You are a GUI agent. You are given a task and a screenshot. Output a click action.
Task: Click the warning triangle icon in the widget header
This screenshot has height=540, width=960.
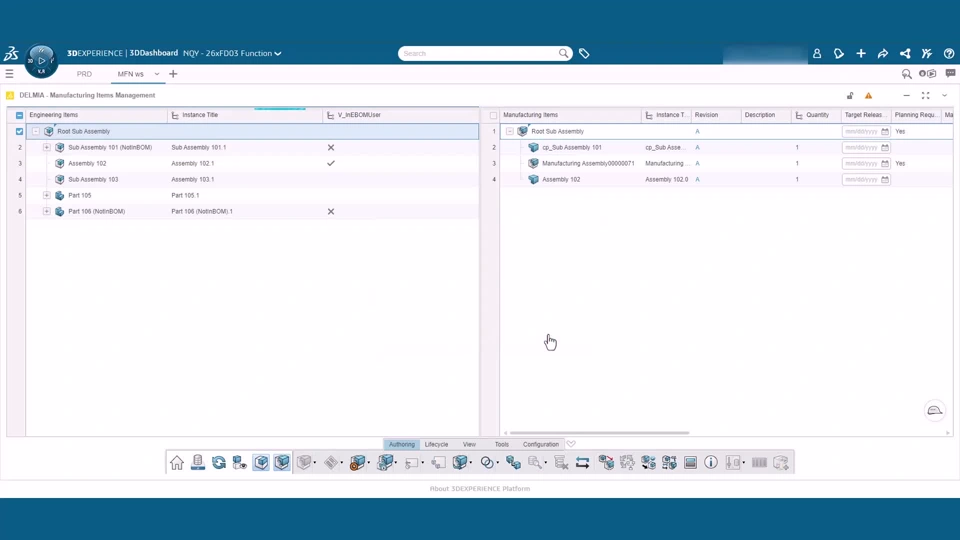point(868,96)
